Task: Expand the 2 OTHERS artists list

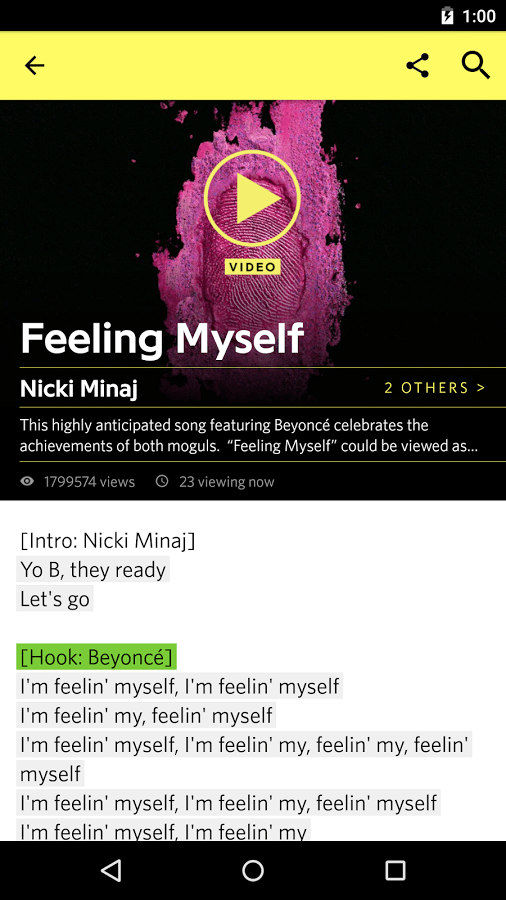Action: (435, 388)
